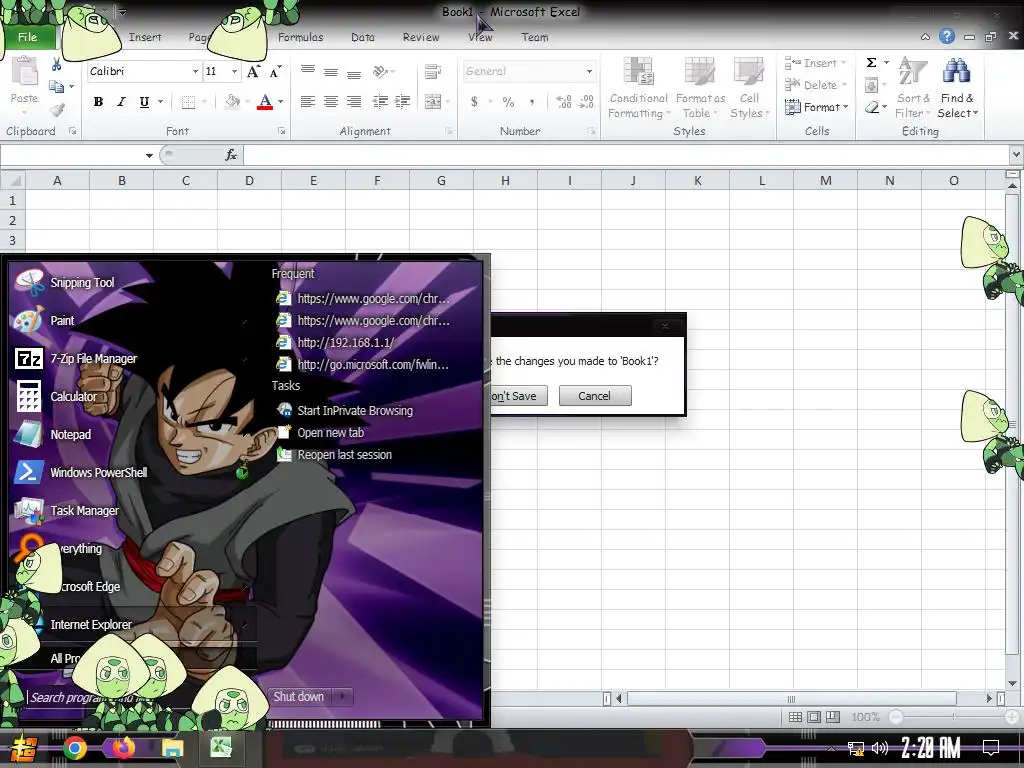1024x768 pixels.
Task: Open the font size 11 dropdown
Action: (x=234, y=71)
